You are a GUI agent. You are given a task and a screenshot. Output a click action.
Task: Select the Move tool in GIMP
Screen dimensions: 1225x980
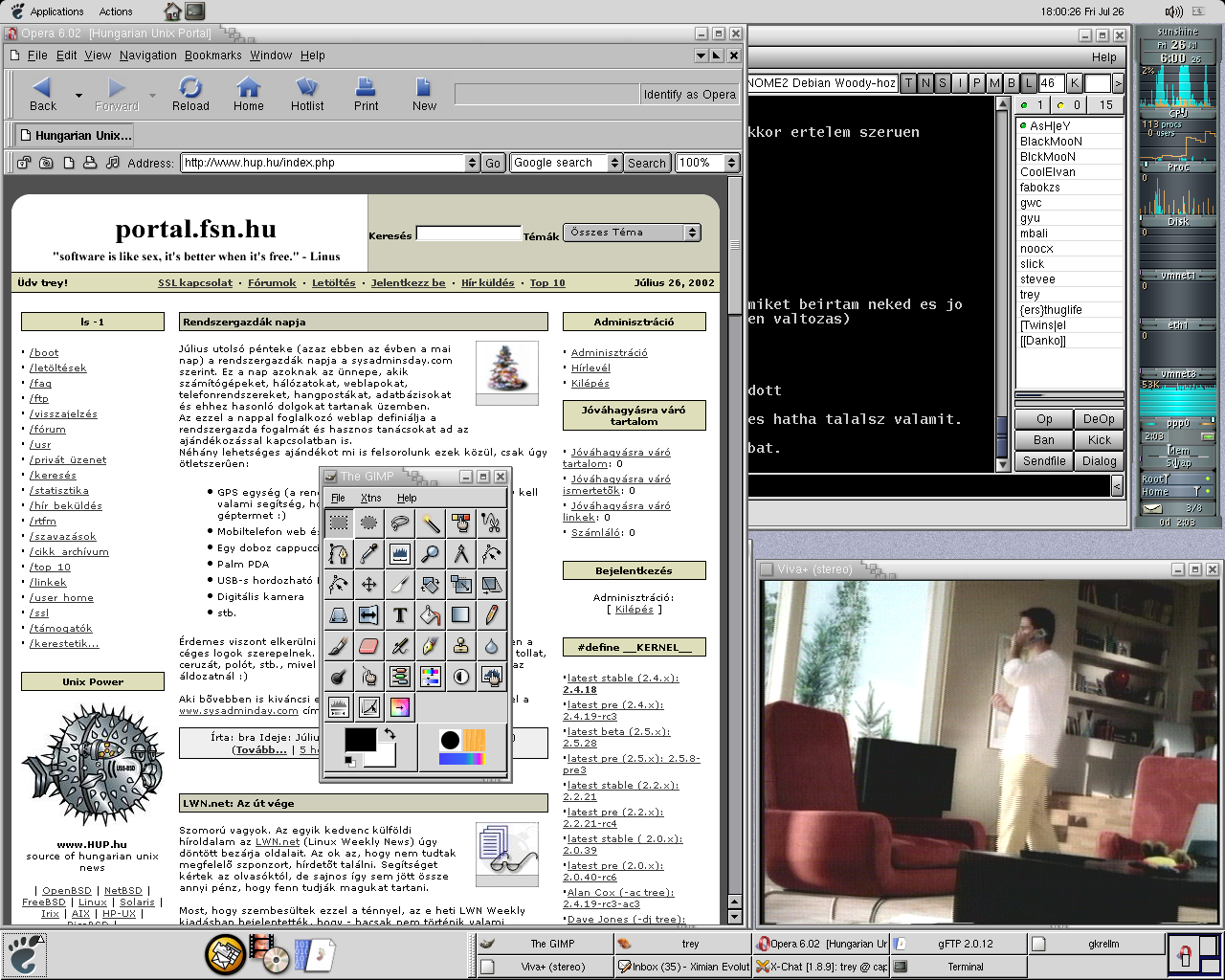(369, 584)
